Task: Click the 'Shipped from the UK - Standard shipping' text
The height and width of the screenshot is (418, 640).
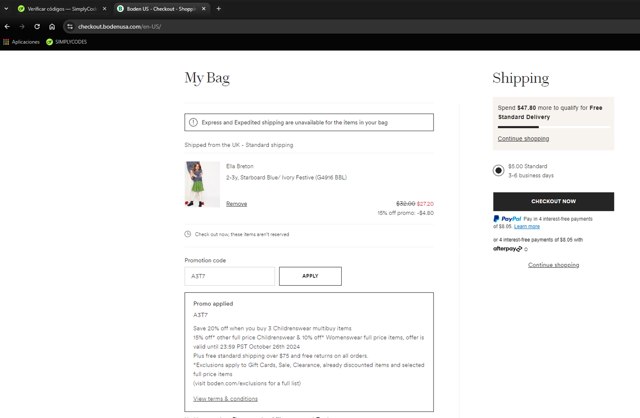Action: click(x=239, y=145)
